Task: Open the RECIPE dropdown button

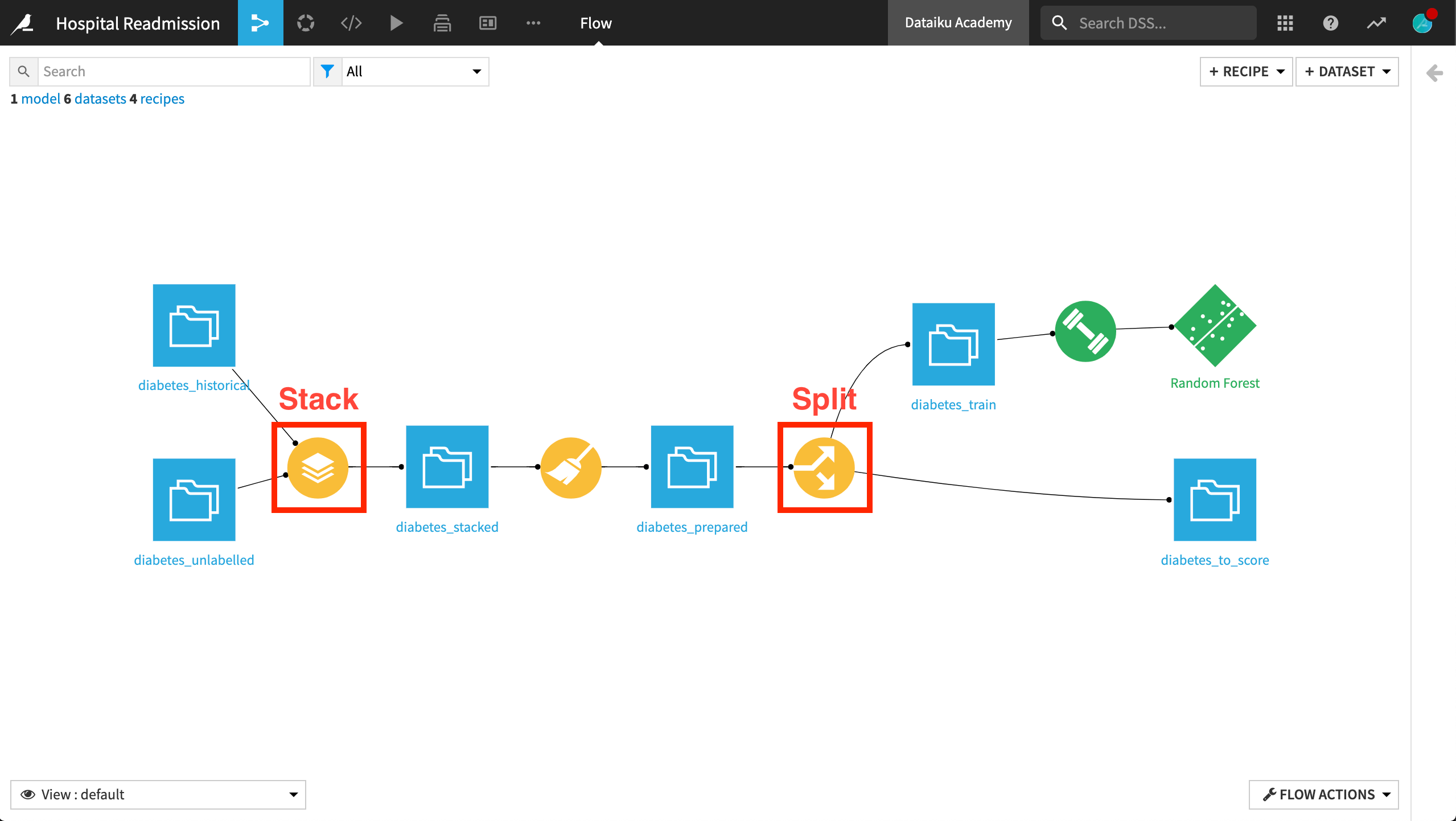Action: point(1246,72)
